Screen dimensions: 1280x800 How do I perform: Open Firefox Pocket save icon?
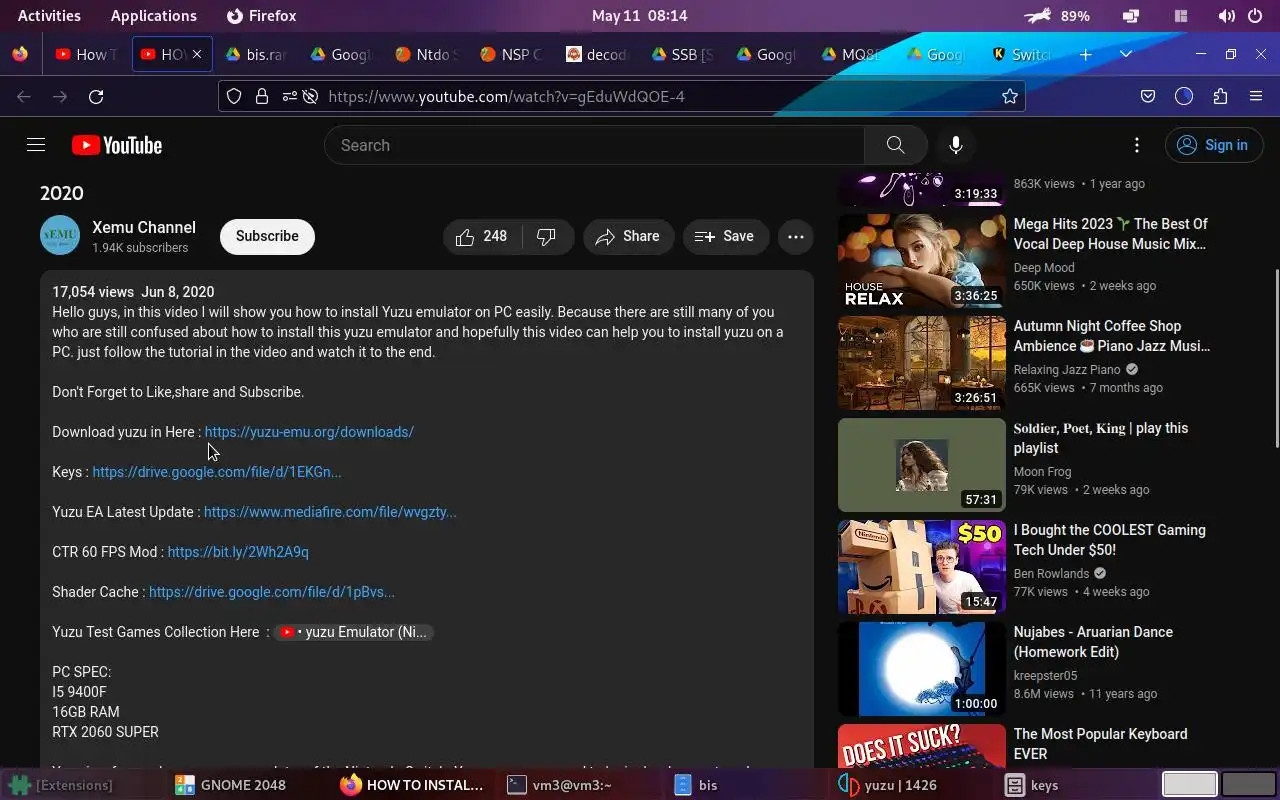tap(1148, 96)
